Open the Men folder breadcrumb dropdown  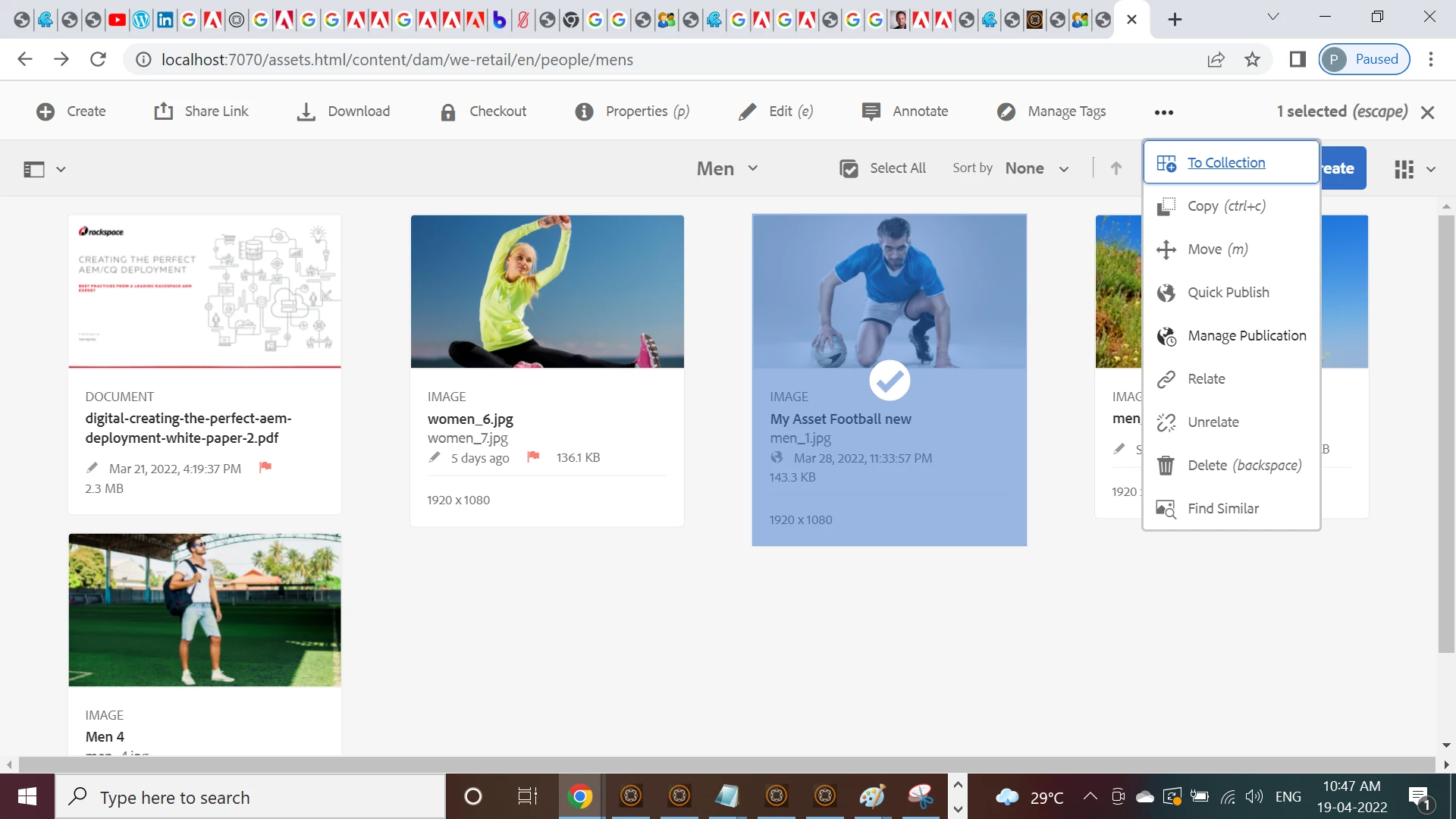727,168
